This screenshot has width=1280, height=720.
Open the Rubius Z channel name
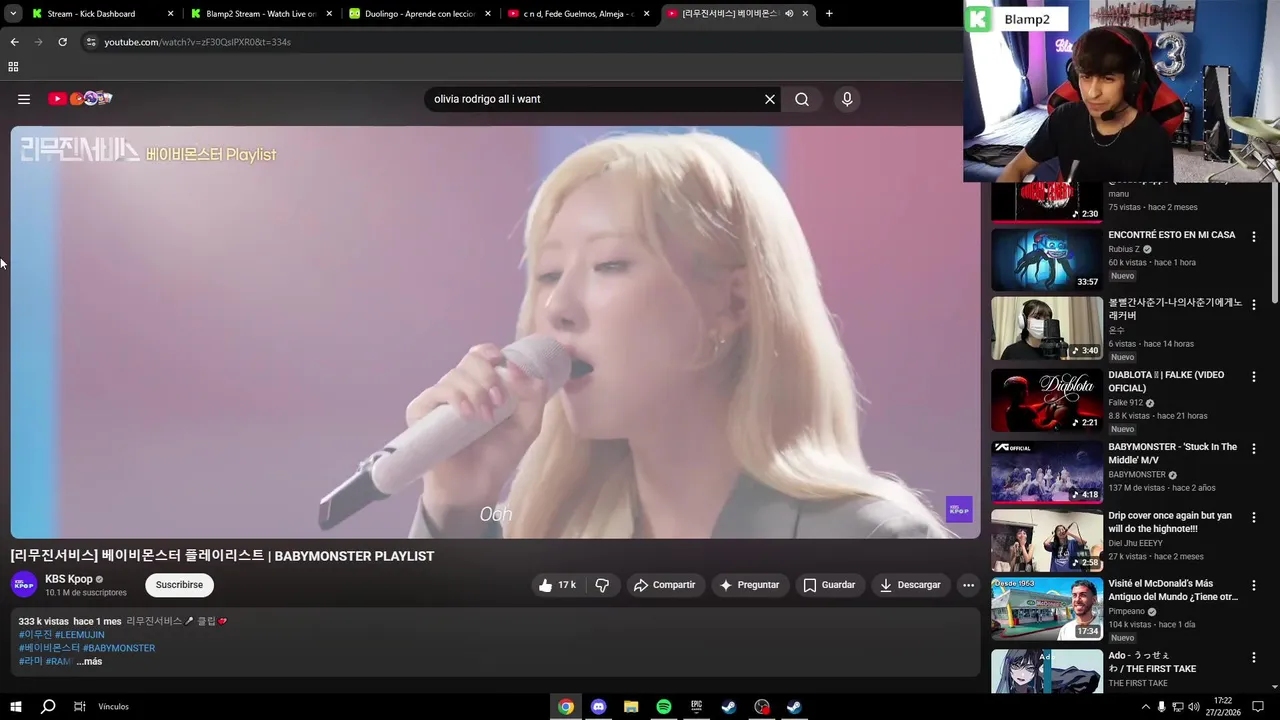point(1124,249)
